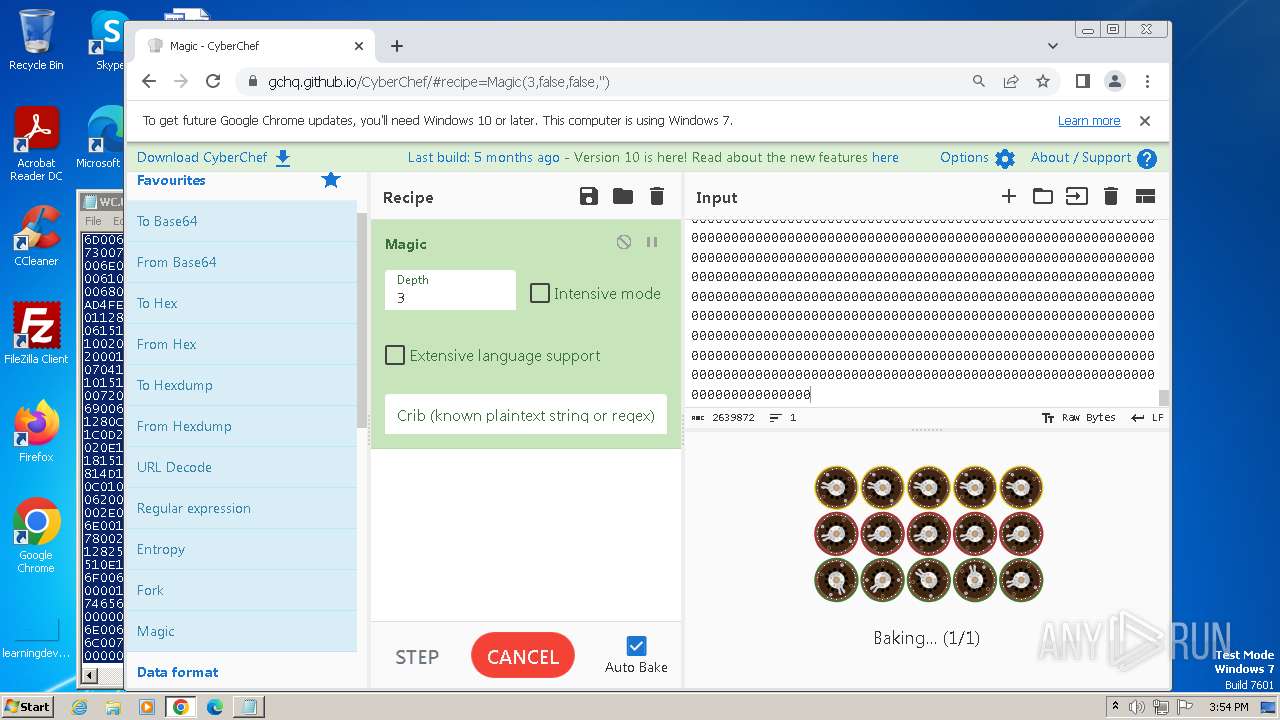Click the STEP button
Image resolution: width=1280 pixels, height=720 pixels.
(417, 657)
